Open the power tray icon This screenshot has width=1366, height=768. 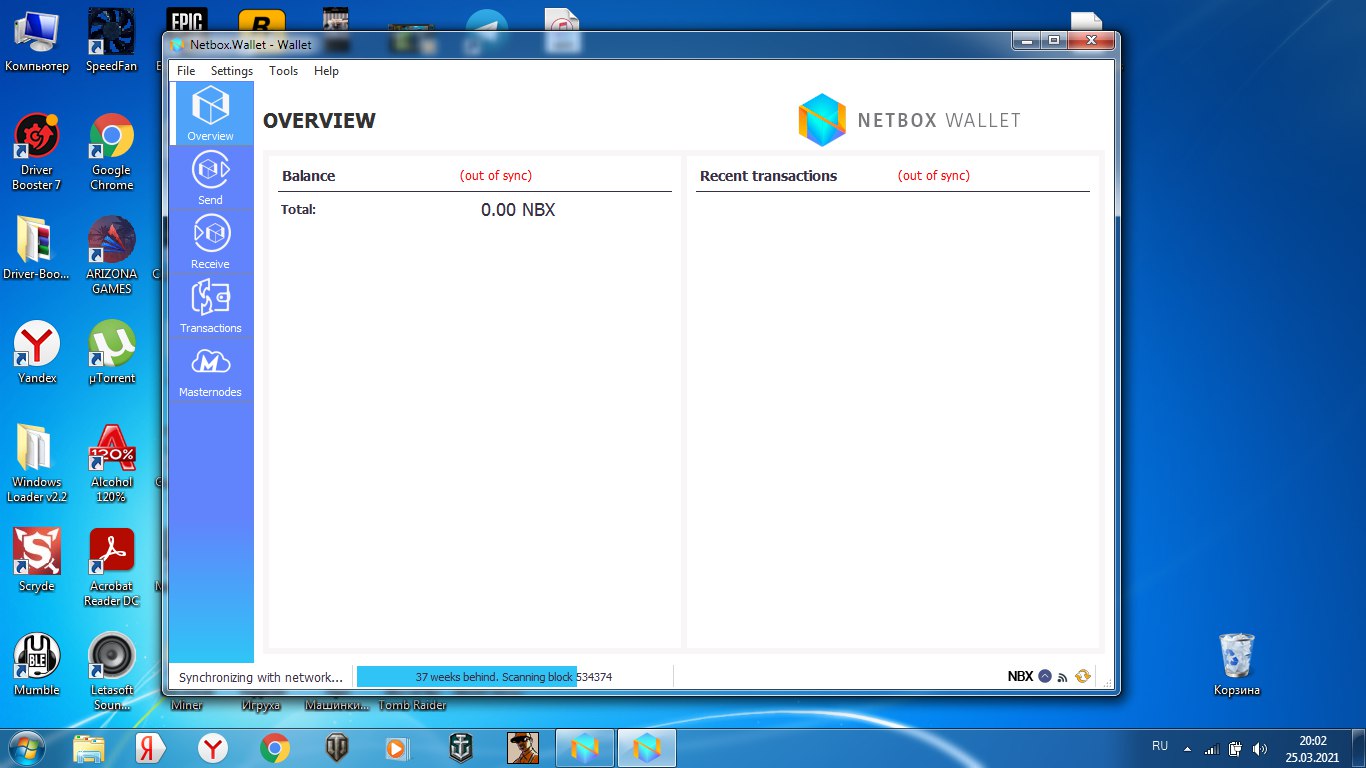pyautogui.click(x=1236, y=748)
